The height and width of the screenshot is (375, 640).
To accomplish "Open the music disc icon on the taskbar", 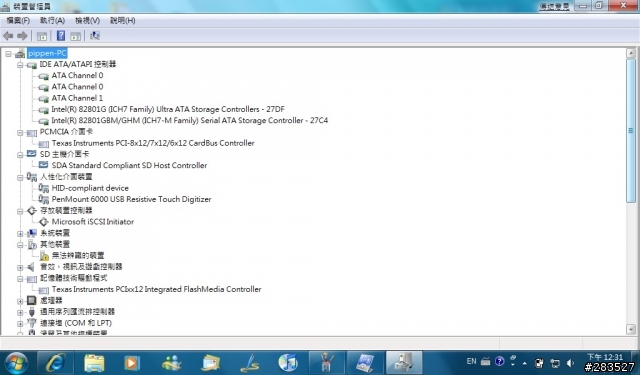I will coord(288,362).
